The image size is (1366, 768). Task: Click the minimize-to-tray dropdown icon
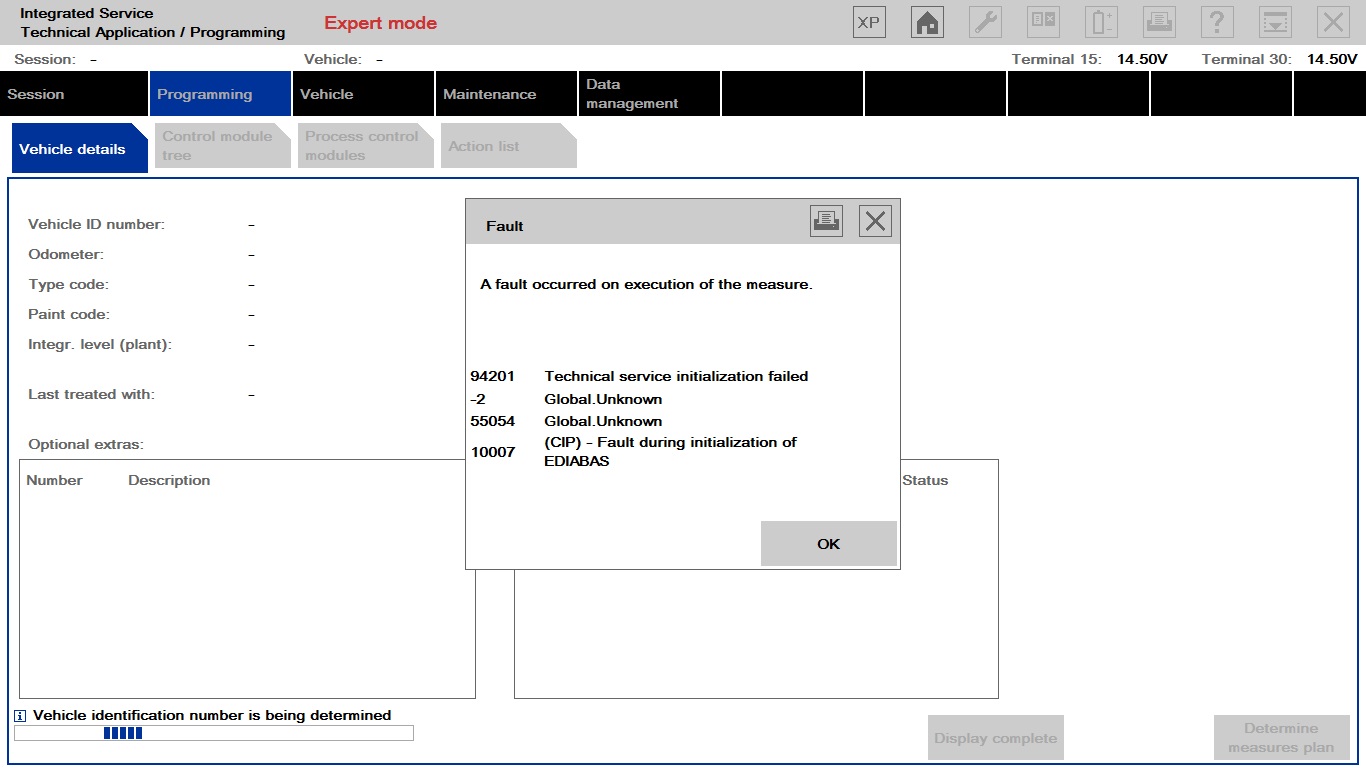pos(1275,22)
